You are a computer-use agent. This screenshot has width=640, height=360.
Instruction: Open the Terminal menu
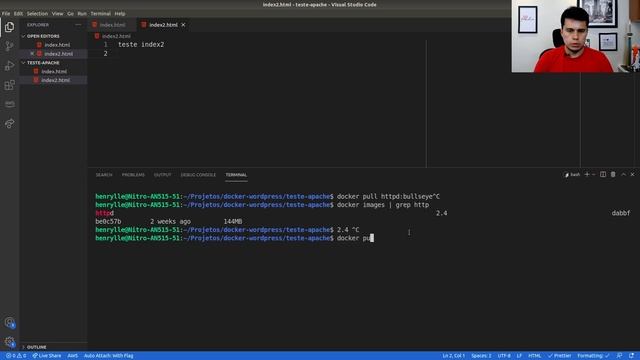(101, 13)
